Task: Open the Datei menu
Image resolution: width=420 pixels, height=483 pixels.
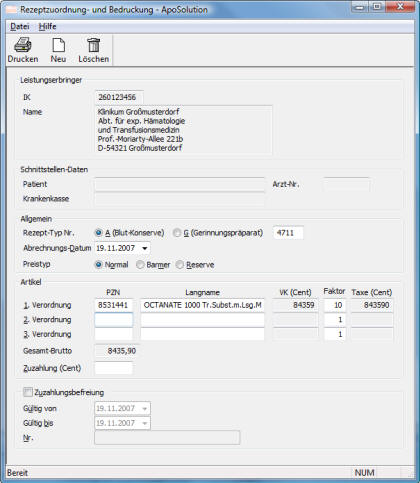Action: point(20,26)
